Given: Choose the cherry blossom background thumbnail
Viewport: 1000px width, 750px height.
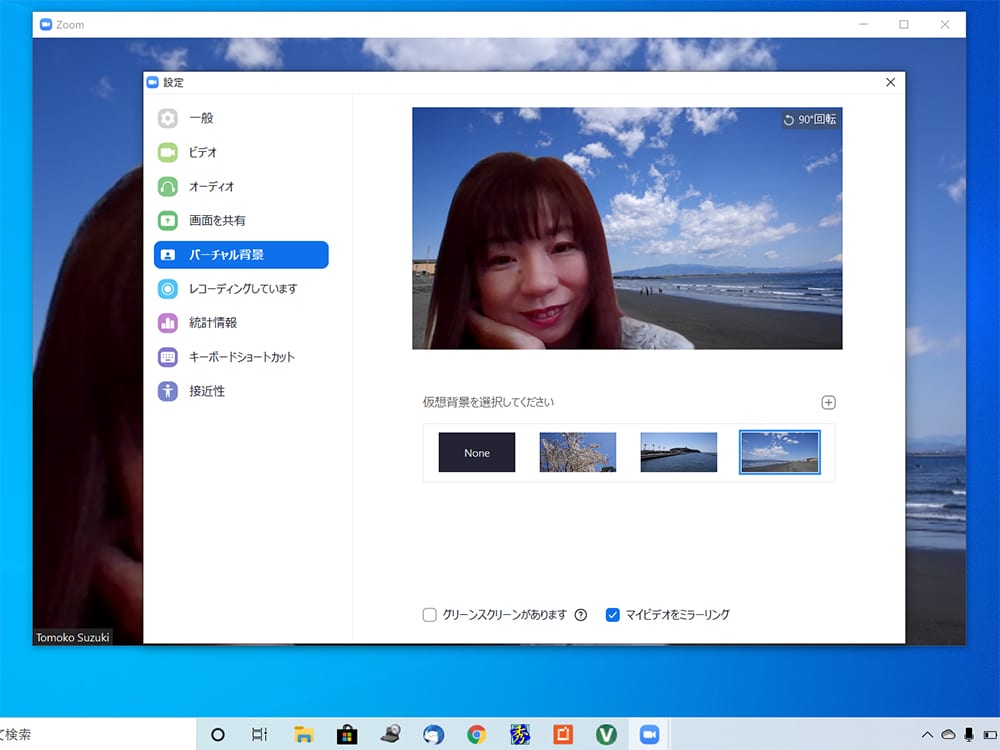Looking at the screenshot, I should (578, 452).
